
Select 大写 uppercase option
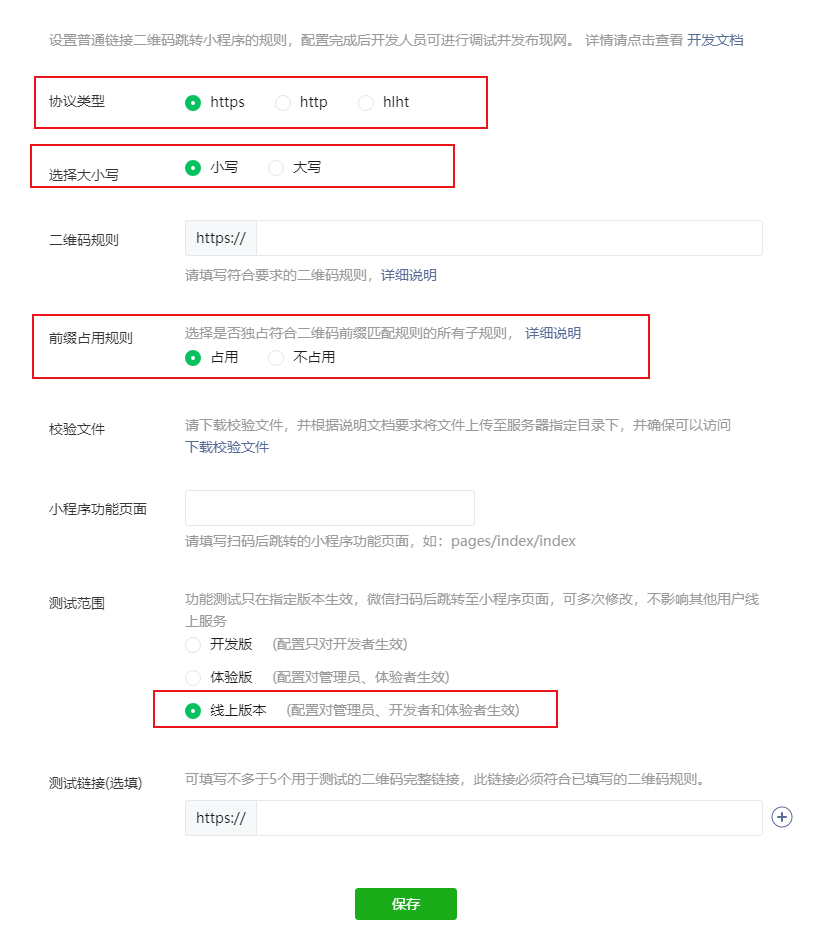click(x=276, y=168)
